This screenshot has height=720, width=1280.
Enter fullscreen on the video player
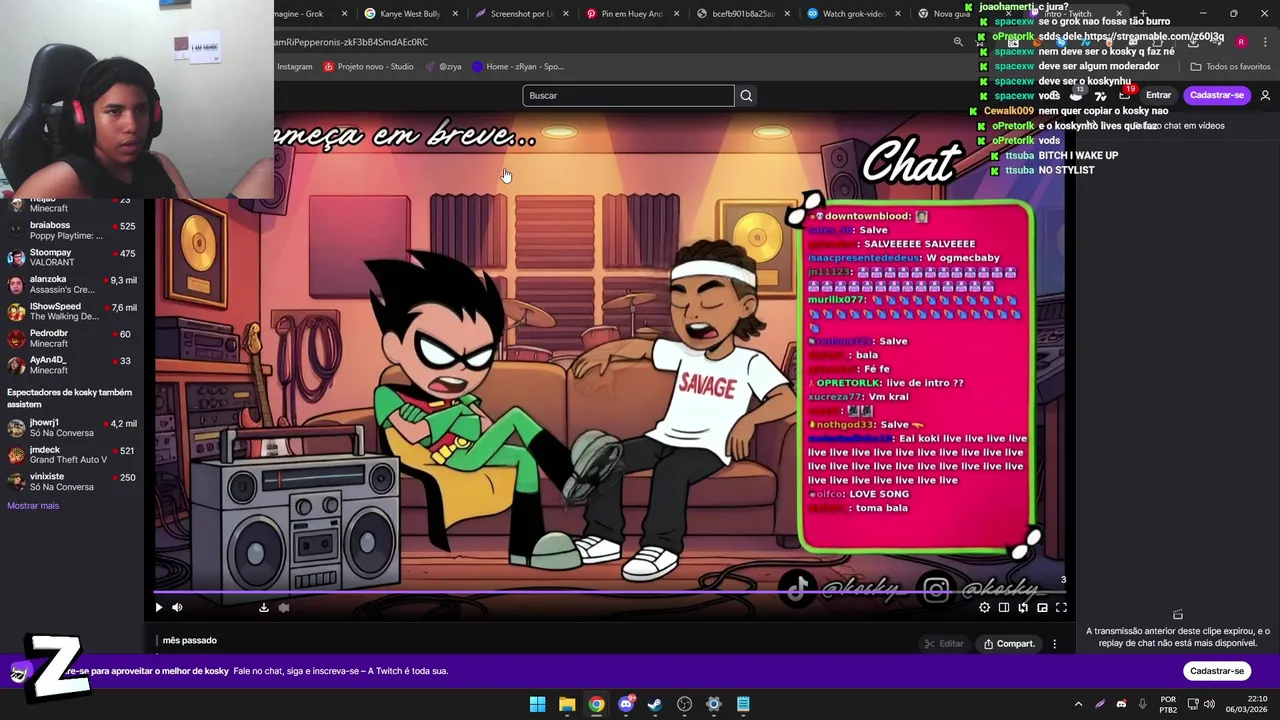tap(1061, 607)
